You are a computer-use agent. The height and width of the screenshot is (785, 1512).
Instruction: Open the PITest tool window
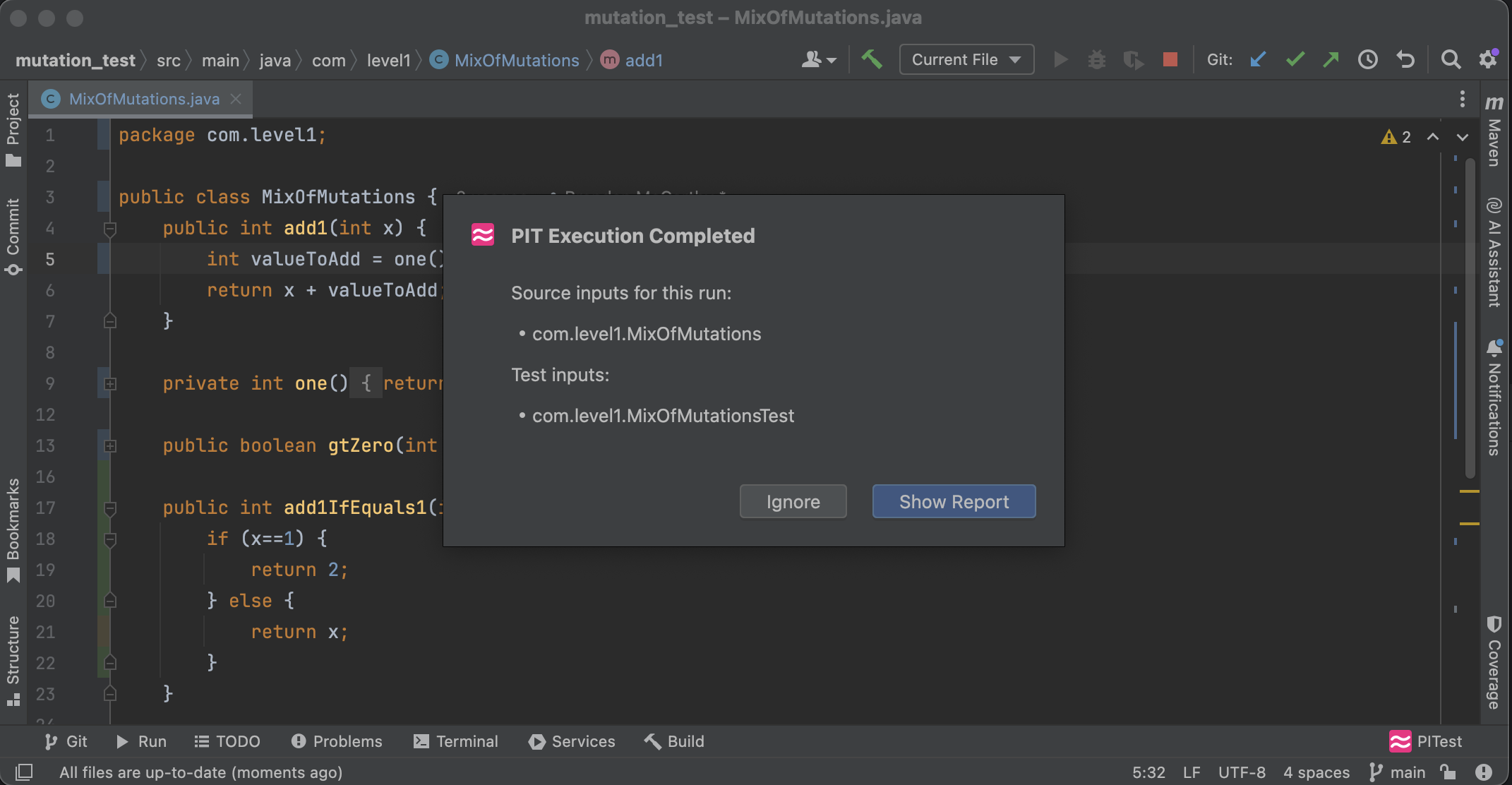(x=1426, y=741)
